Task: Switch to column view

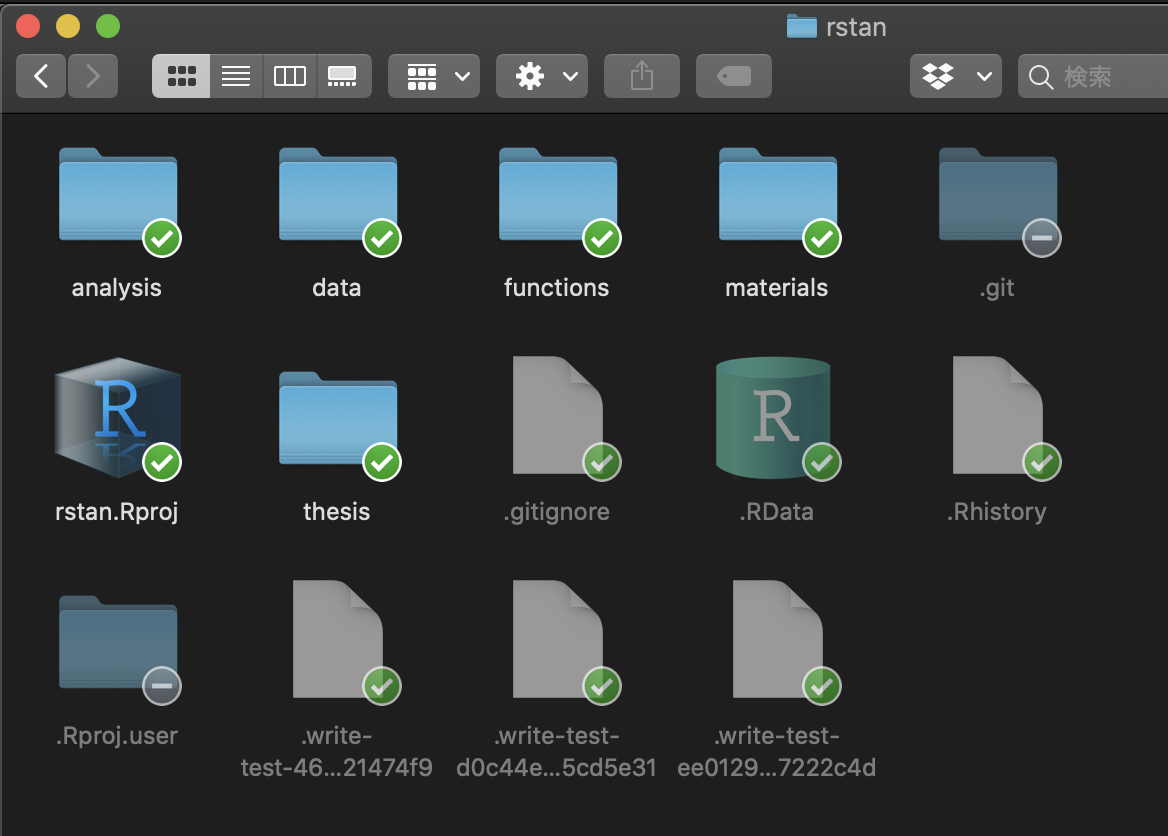Action: [289, 75]
